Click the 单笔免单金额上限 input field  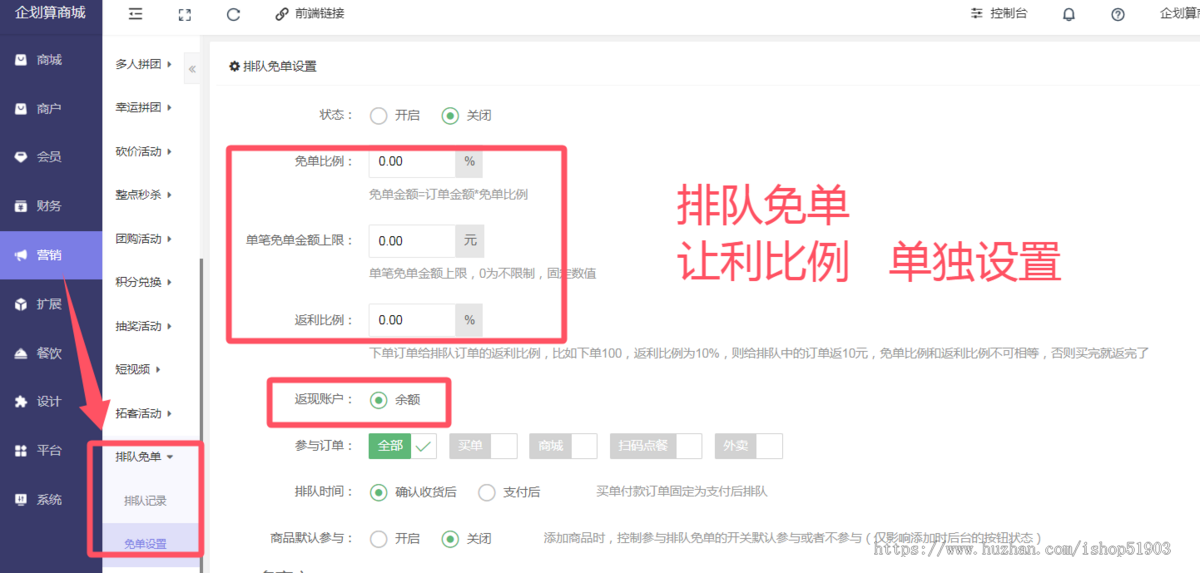click(412, 241)
